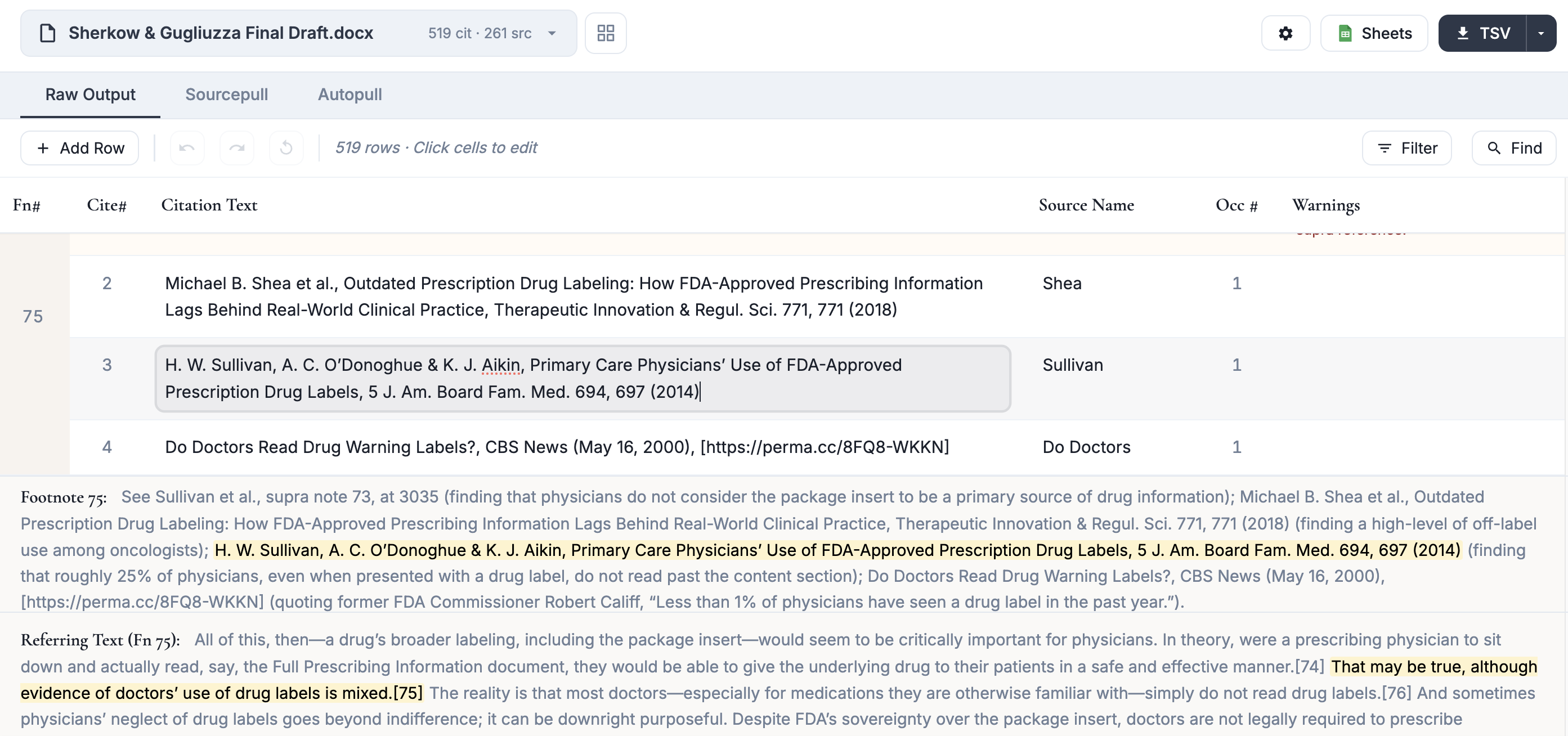Open the Filter panel
This screenshot has width=1568, height=736.
(x=1406, y=147)
